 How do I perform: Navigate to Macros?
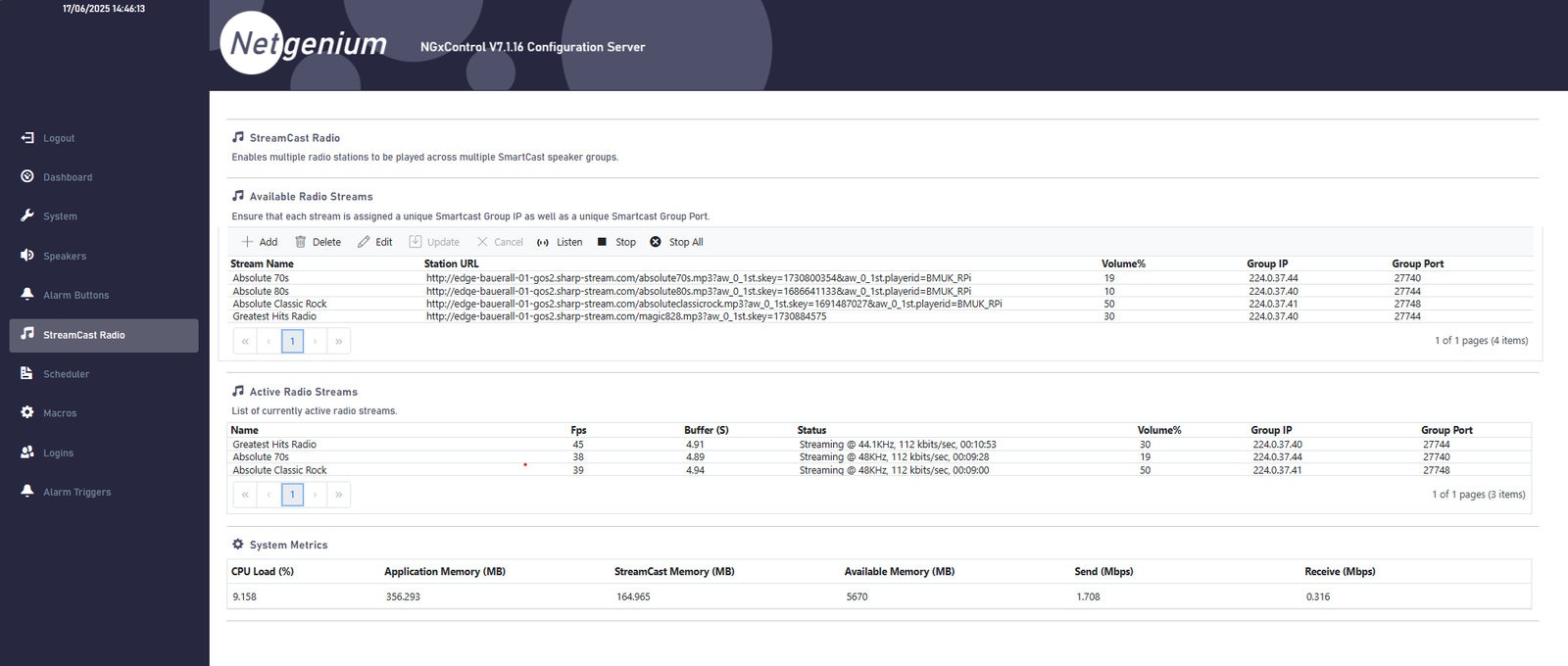pos(60,413)
